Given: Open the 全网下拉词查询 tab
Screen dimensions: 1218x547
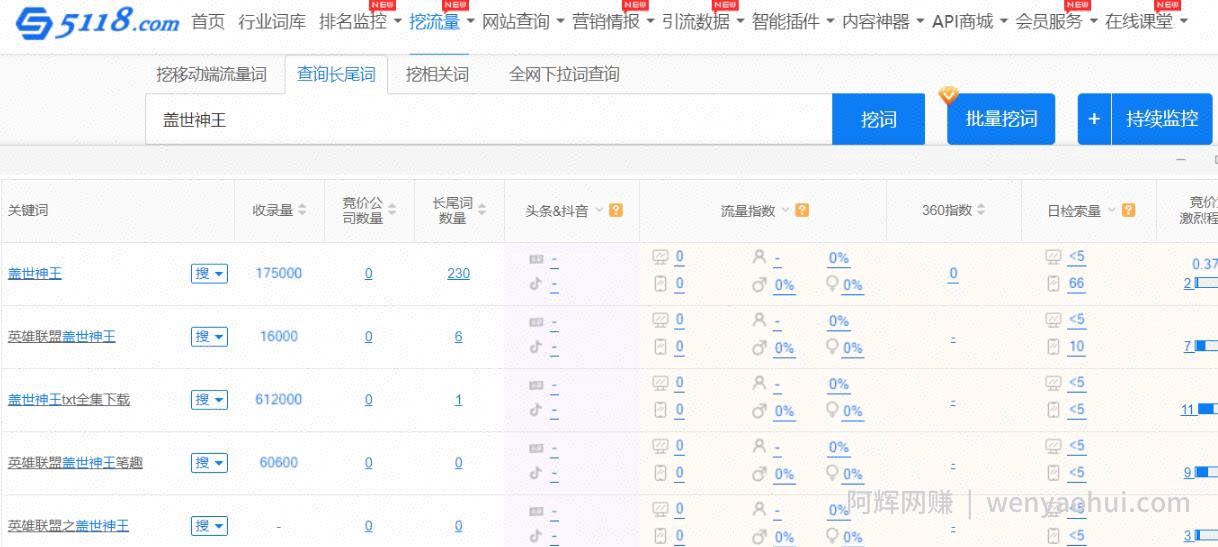Looking at the screenshot, I should [564, 74].
